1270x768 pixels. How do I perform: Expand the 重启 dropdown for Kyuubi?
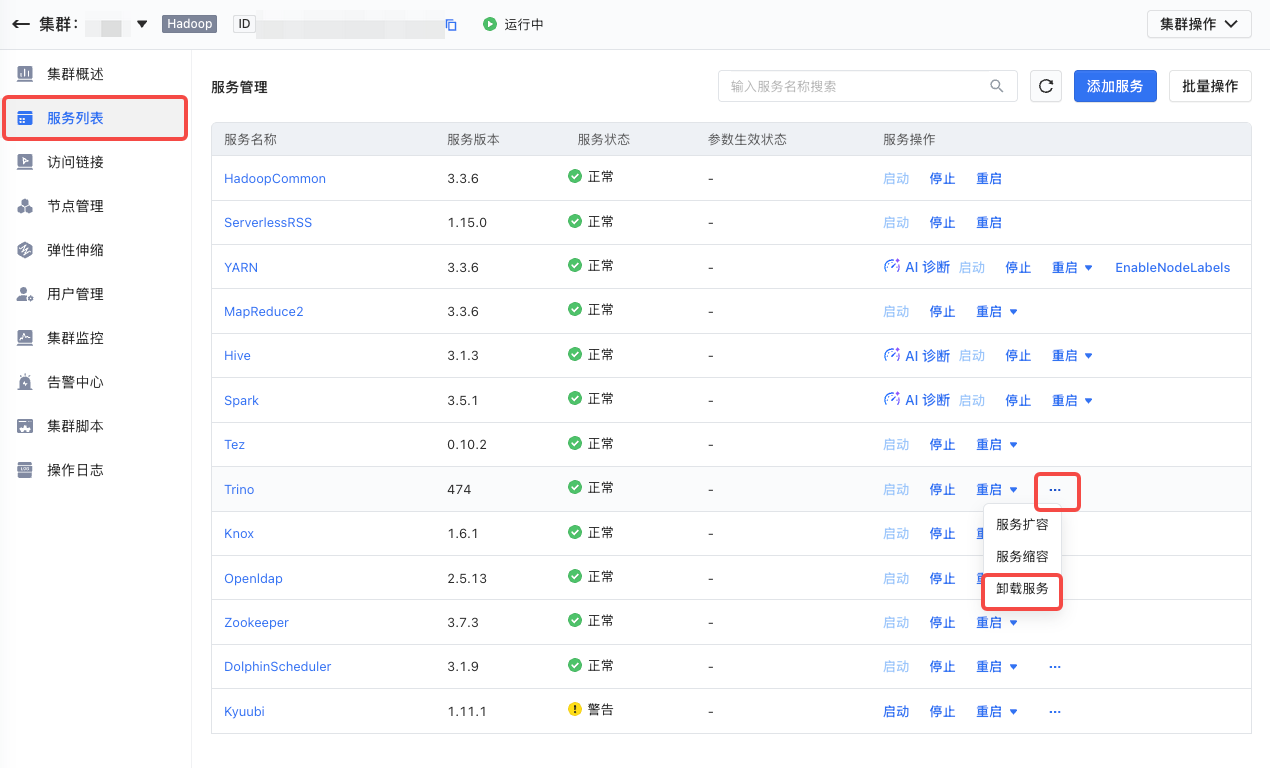[x=1013, y=712]
